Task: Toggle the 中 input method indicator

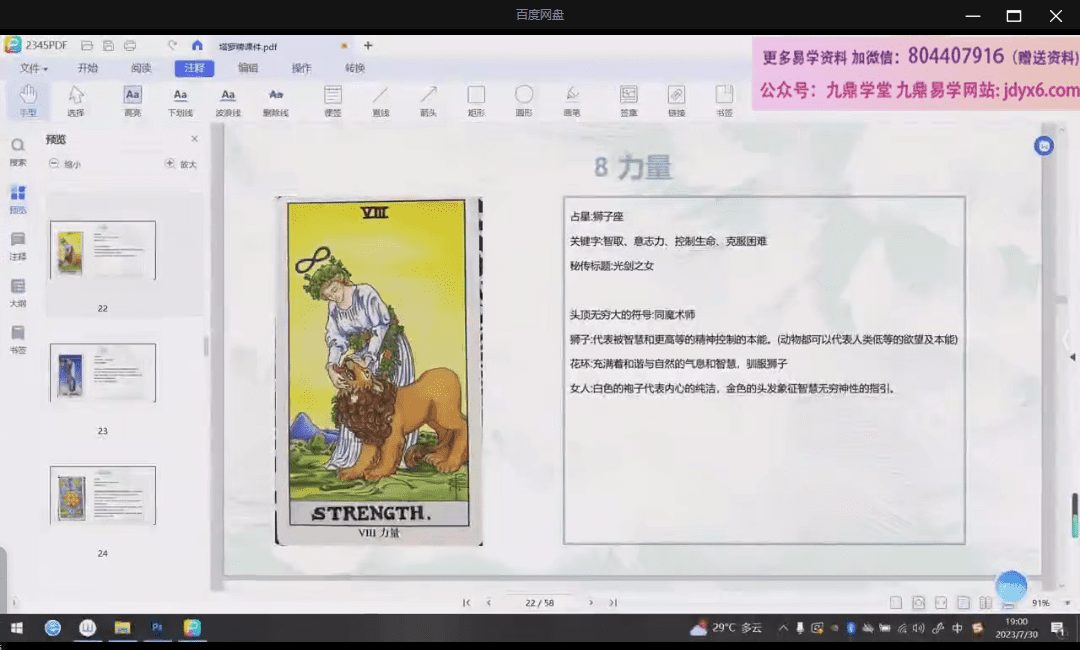Action: [957, 628]
